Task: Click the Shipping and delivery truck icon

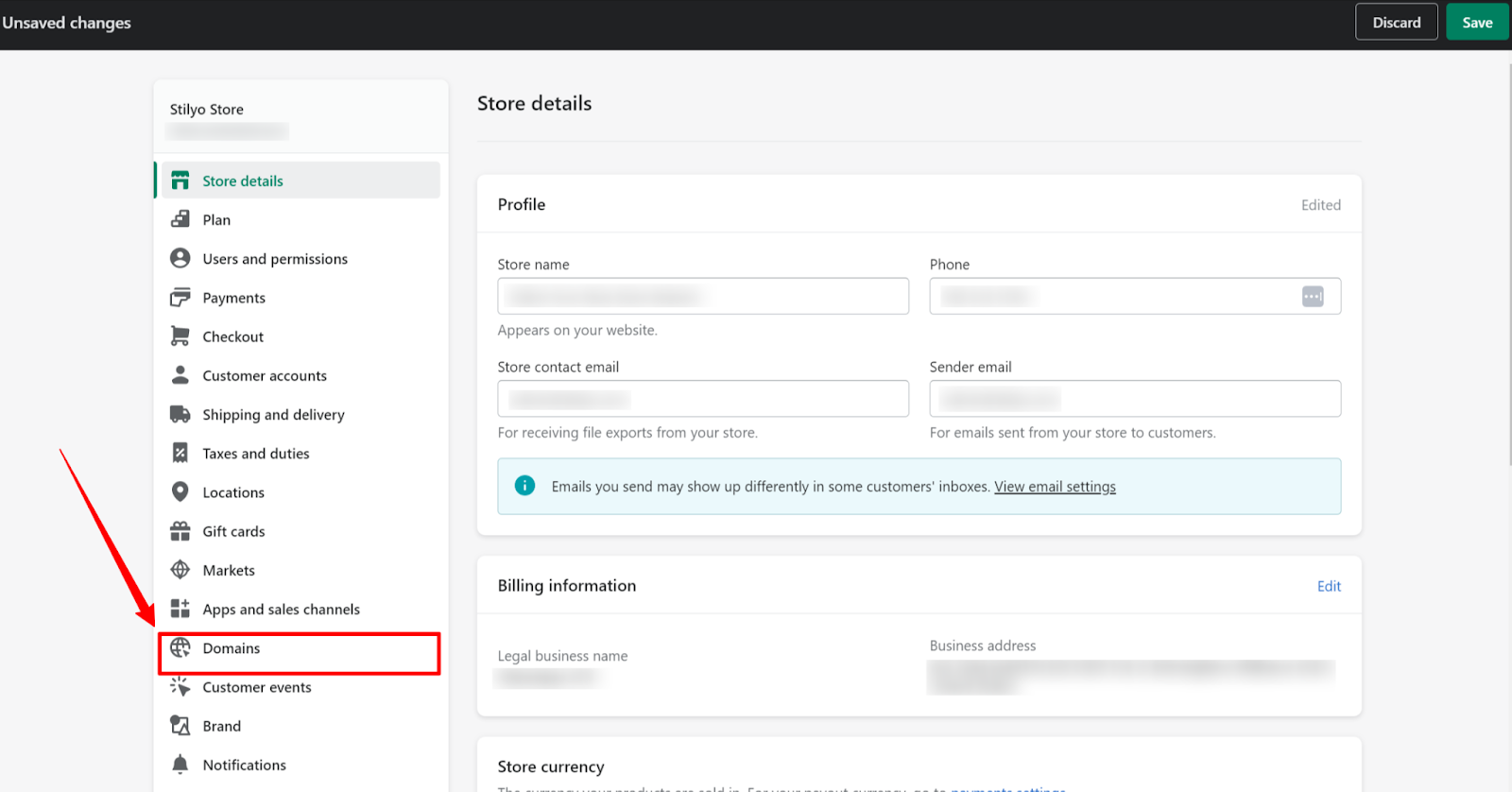Action: 180,414
